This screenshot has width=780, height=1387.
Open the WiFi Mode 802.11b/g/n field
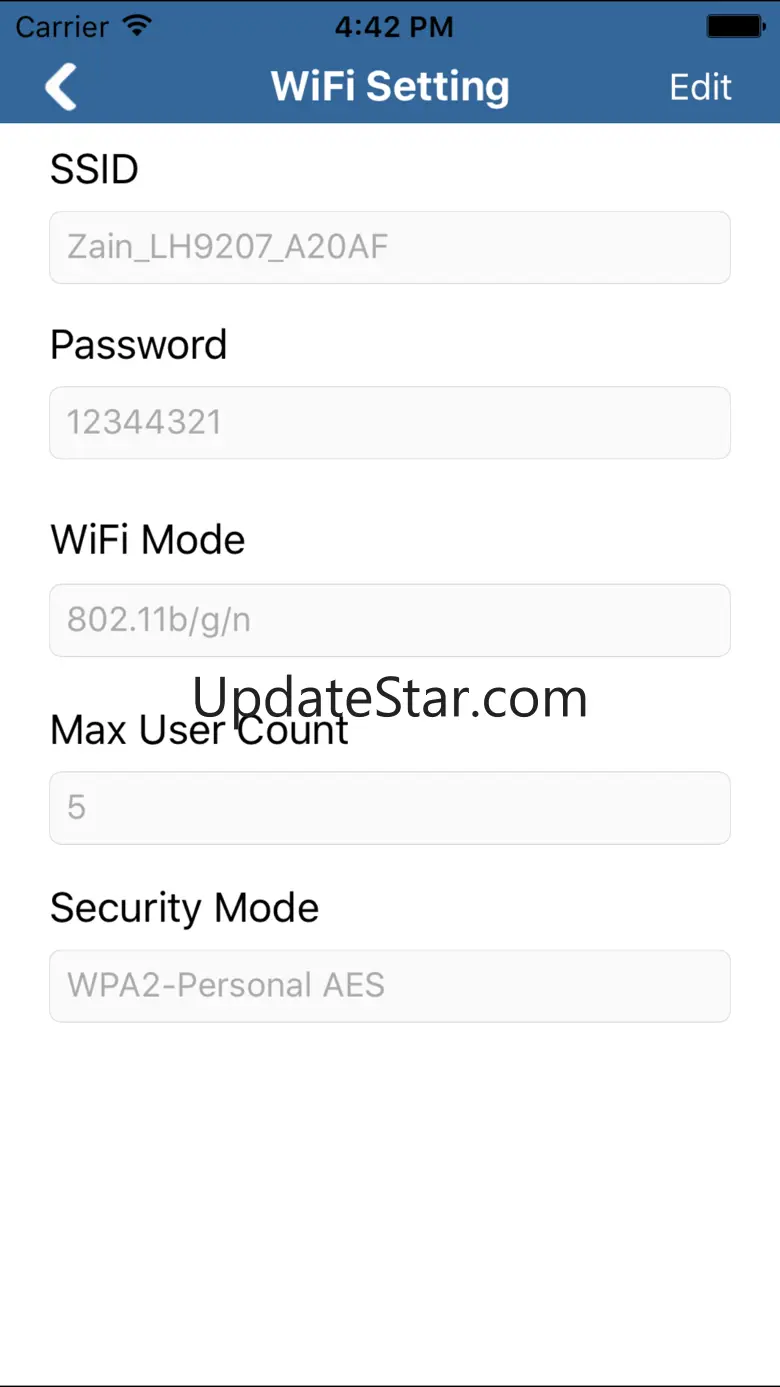tap(390, 620)
